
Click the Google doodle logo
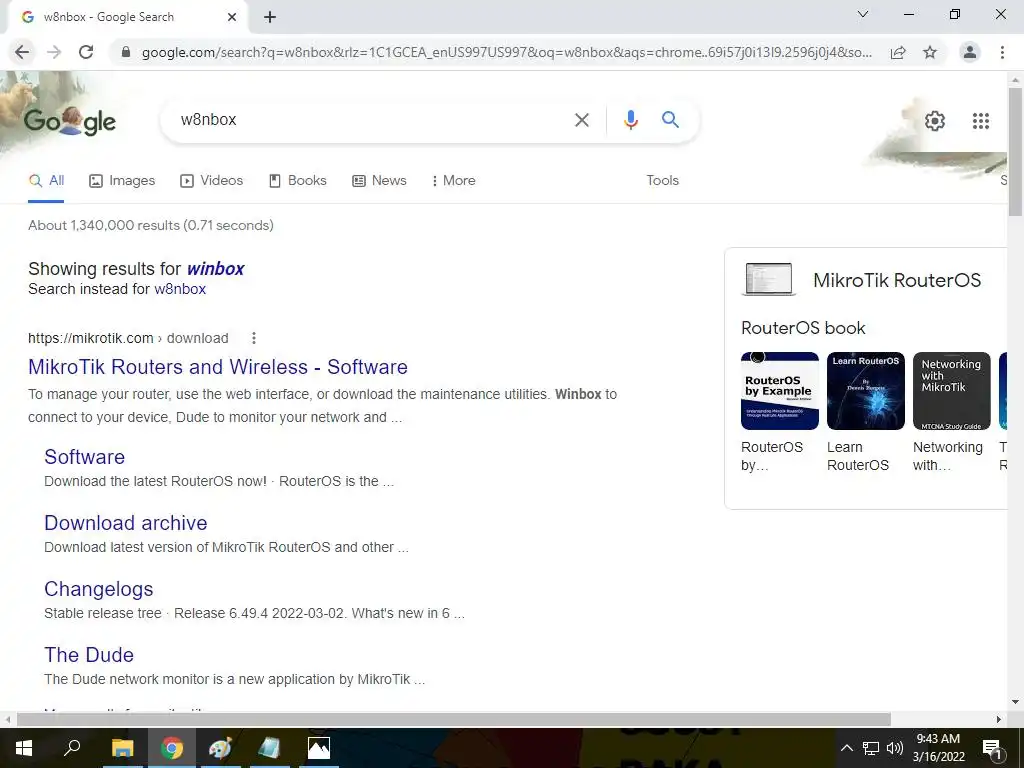(70, 121)
